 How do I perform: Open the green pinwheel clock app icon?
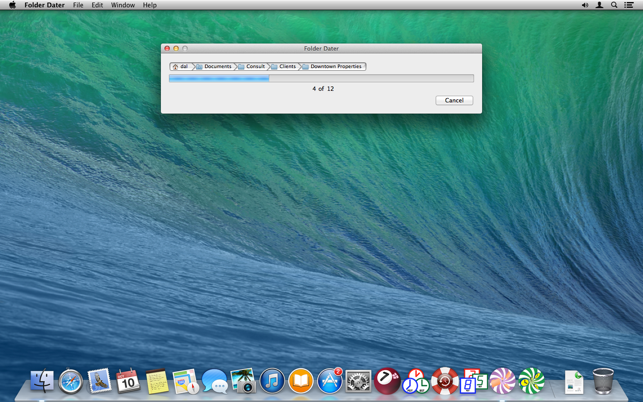tap(531, 381)
